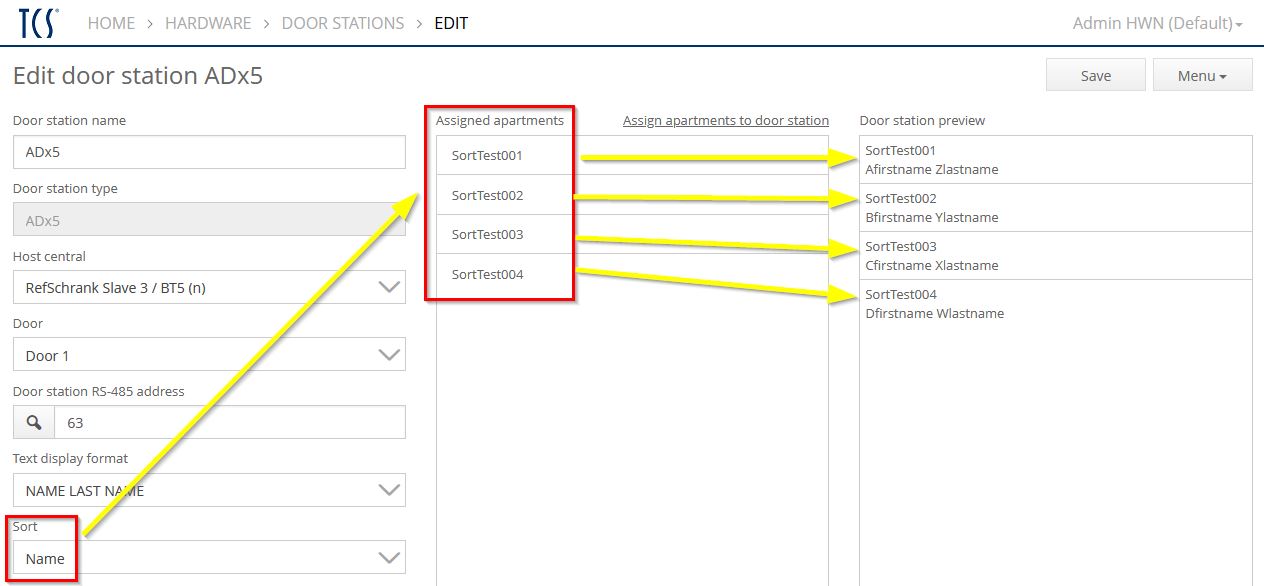
Task: Open Admin HWN user menu
Action: 1157,23
